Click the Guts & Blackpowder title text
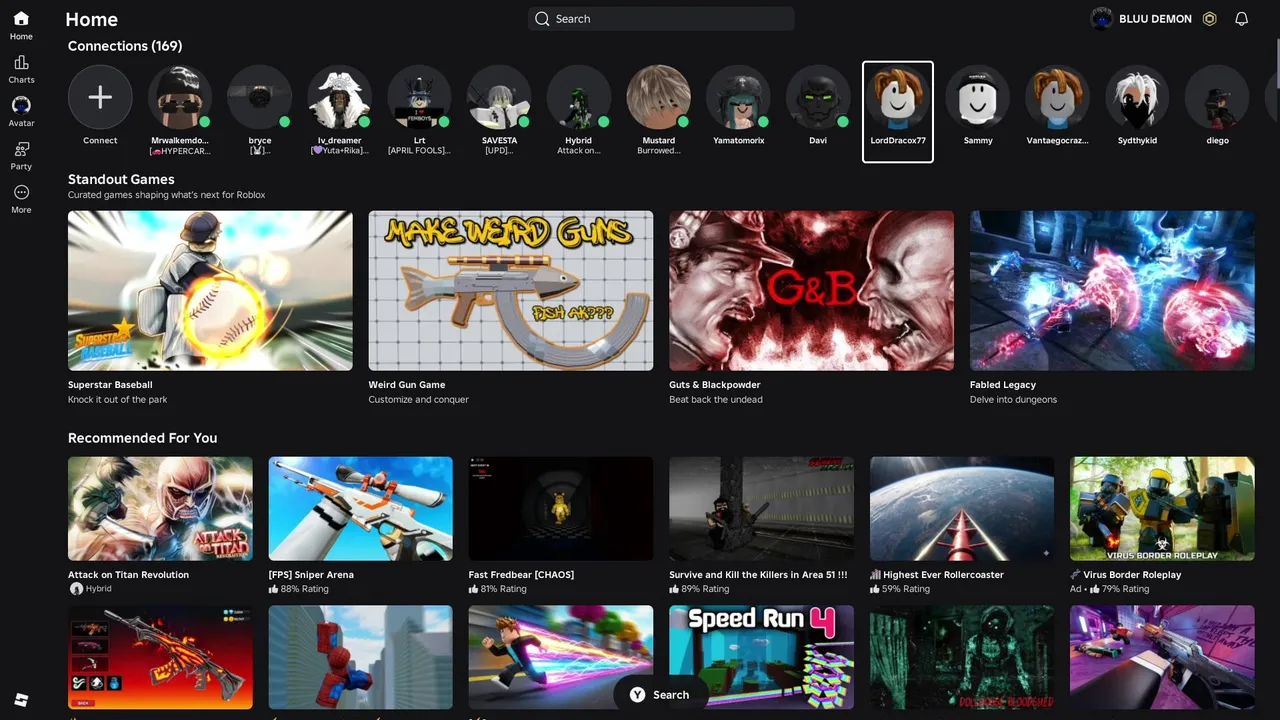This screenshot has height=720, width=1280. tap(715, 385)
